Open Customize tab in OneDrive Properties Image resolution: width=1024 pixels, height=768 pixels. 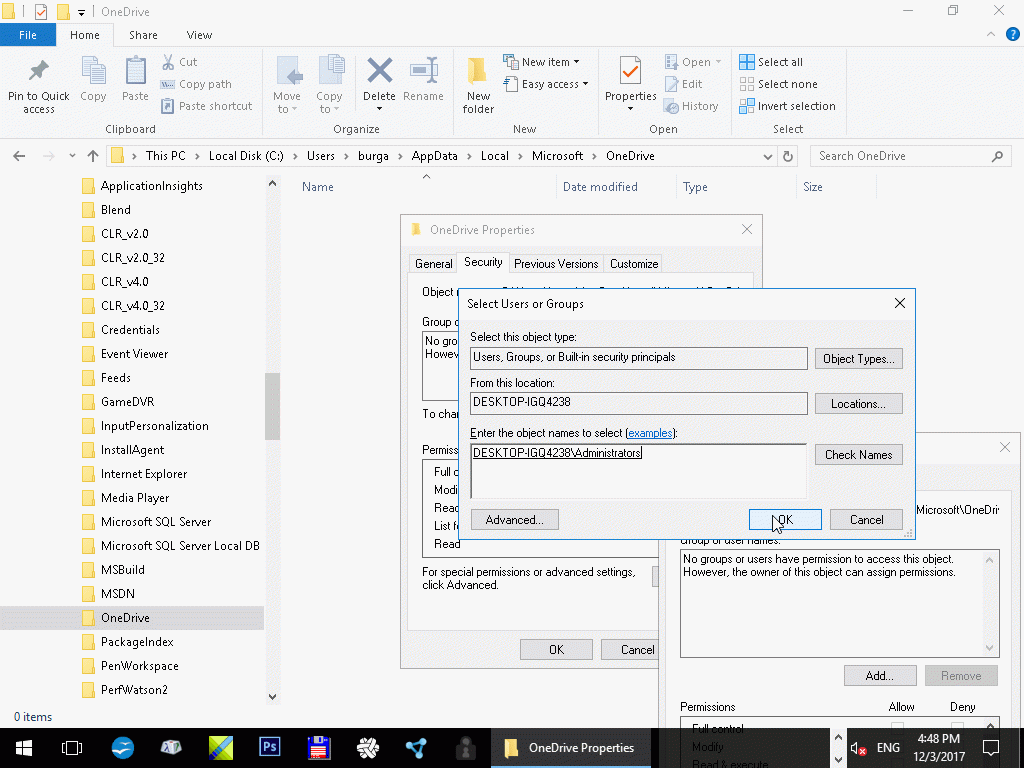(633, 264)
